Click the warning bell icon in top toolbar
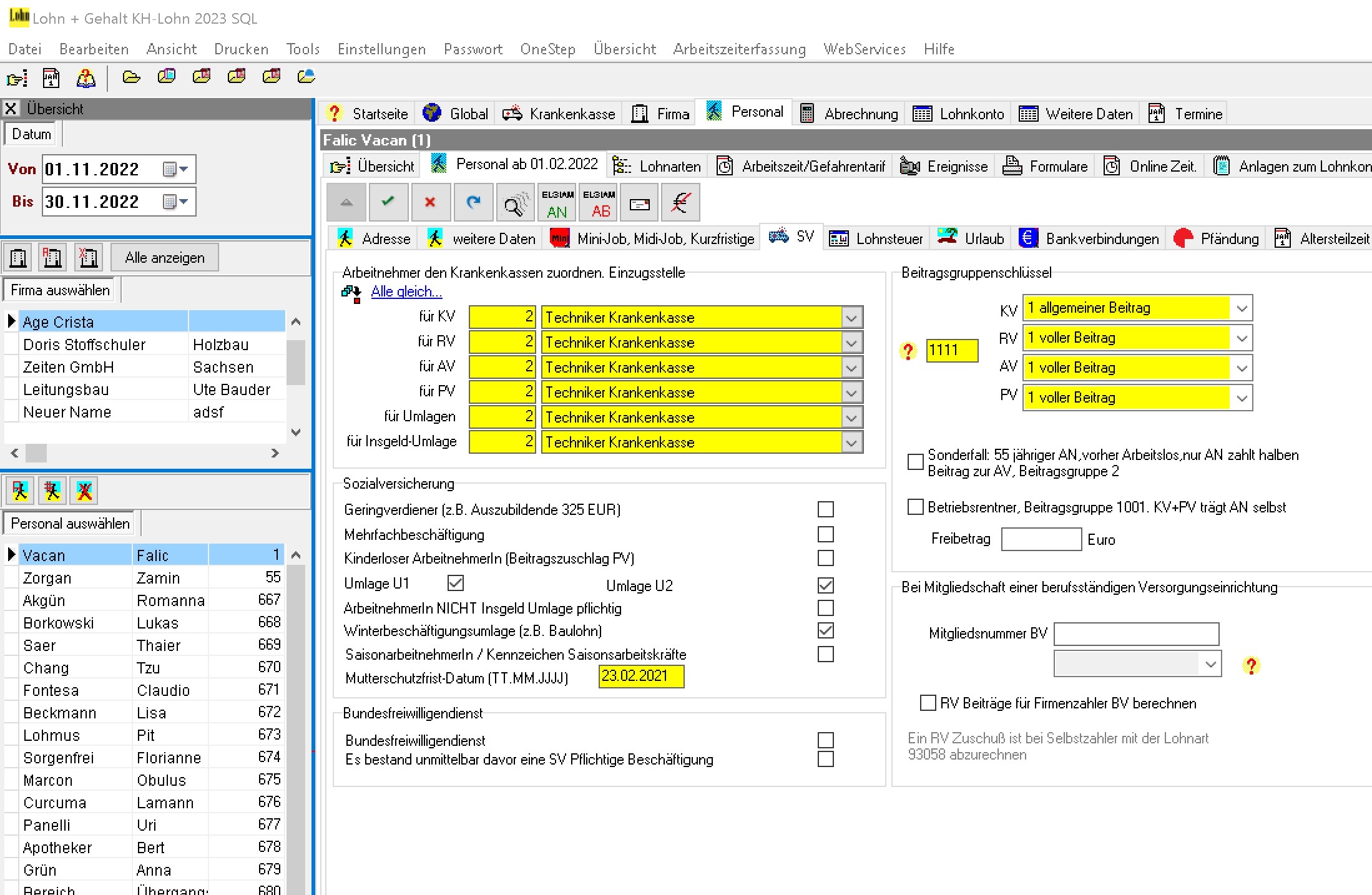 pyautogui.click(x=86, y=78)
